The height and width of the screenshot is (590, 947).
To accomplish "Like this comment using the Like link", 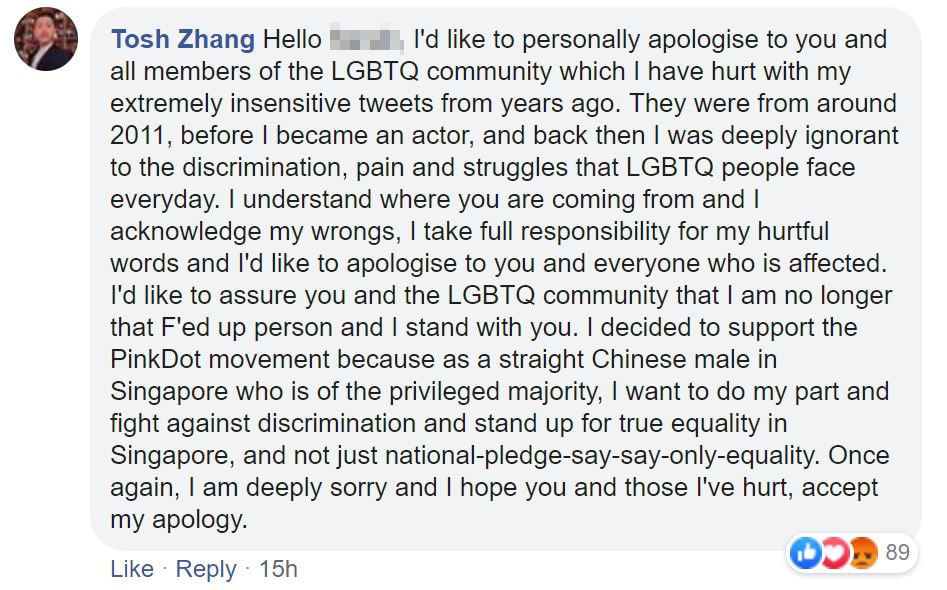I will click(x=132, y=569).
